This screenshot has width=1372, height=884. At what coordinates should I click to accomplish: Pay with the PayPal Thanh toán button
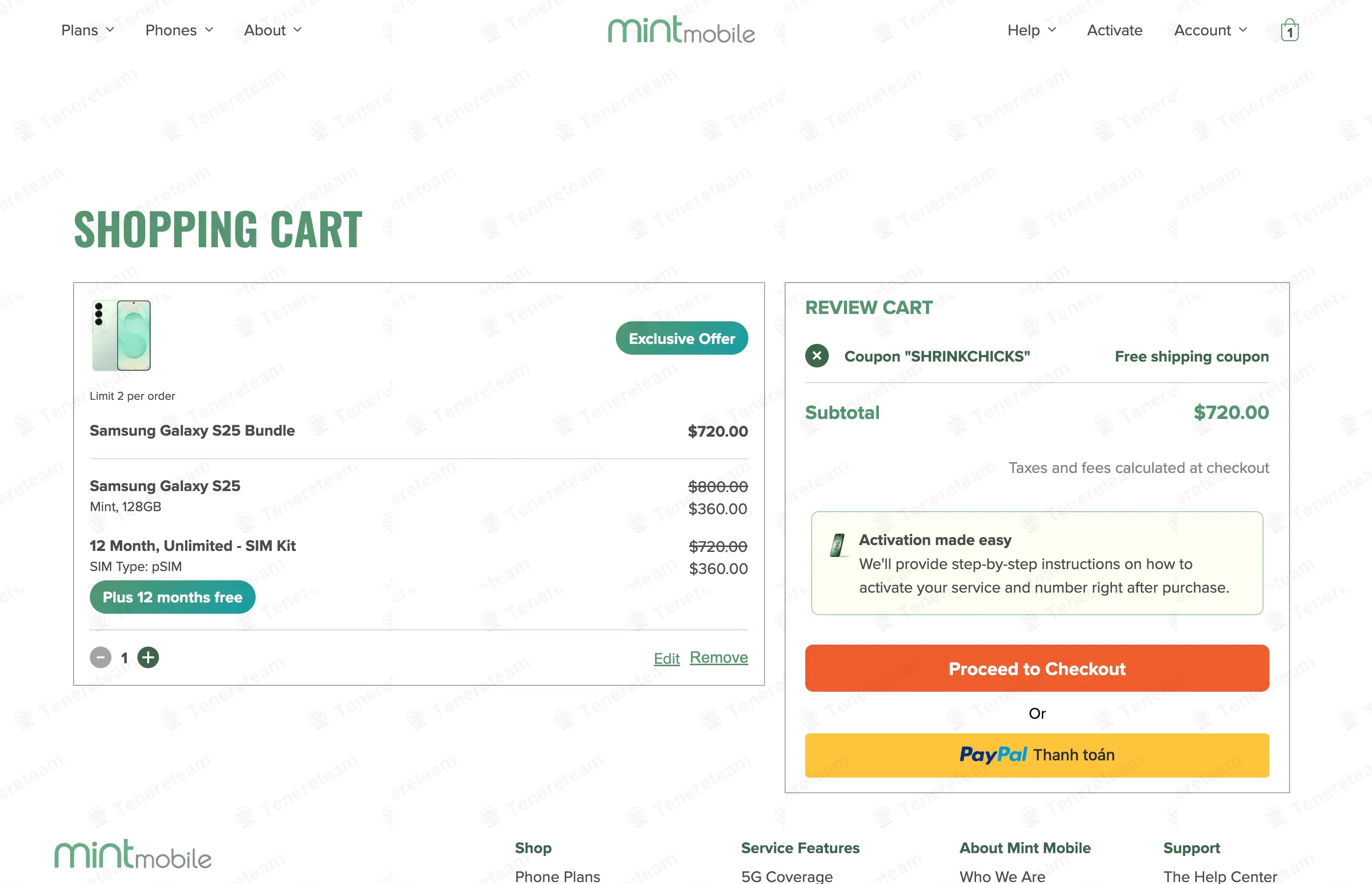[1036, 755]
